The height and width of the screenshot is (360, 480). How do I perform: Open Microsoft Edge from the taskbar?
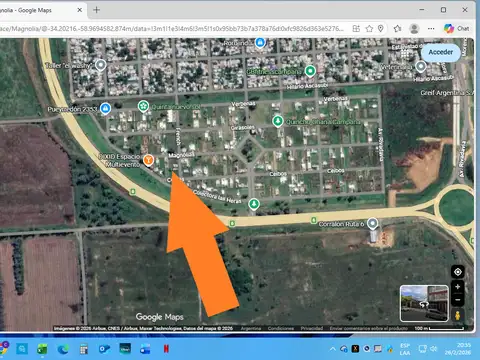point(63,349)
